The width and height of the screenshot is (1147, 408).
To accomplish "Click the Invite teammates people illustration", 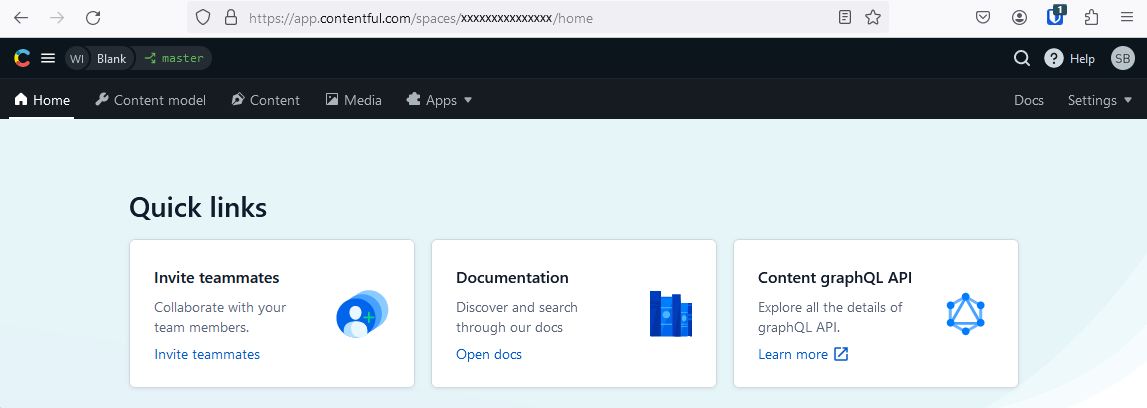I will [362, 314].
